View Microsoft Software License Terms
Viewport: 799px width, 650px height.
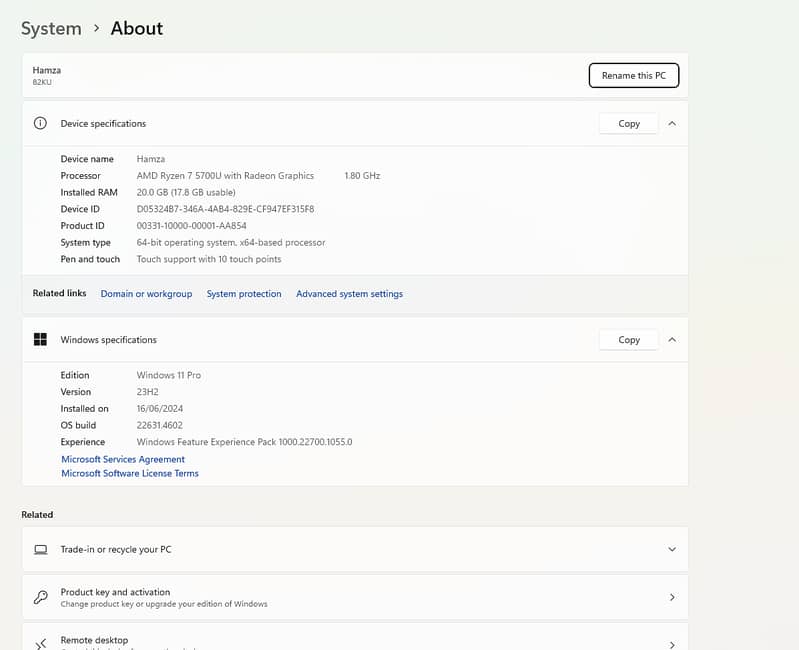[130, 473]
